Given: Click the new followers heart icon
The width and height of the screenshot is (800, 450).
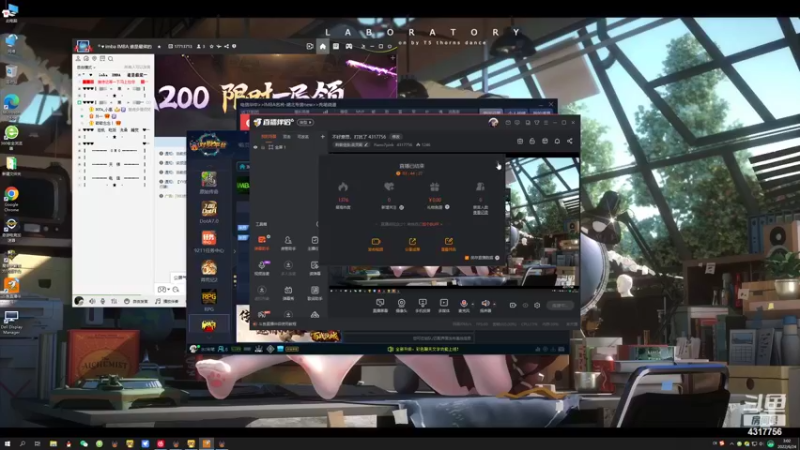Looking at the screenshot, I should point(389,187).
